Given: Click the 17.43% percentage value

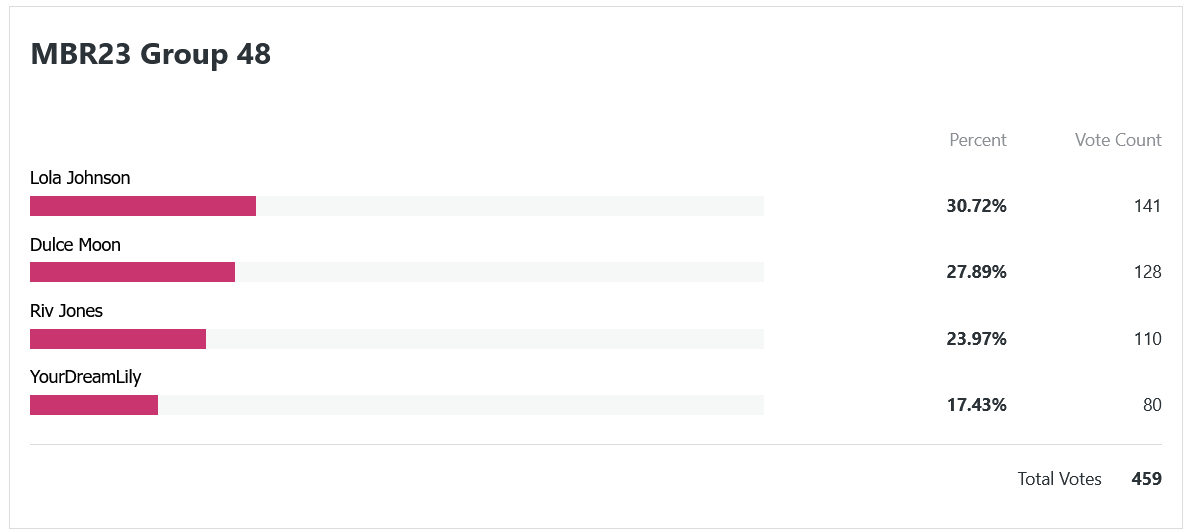Looking at the screenshot, I should tap(976, 405).
